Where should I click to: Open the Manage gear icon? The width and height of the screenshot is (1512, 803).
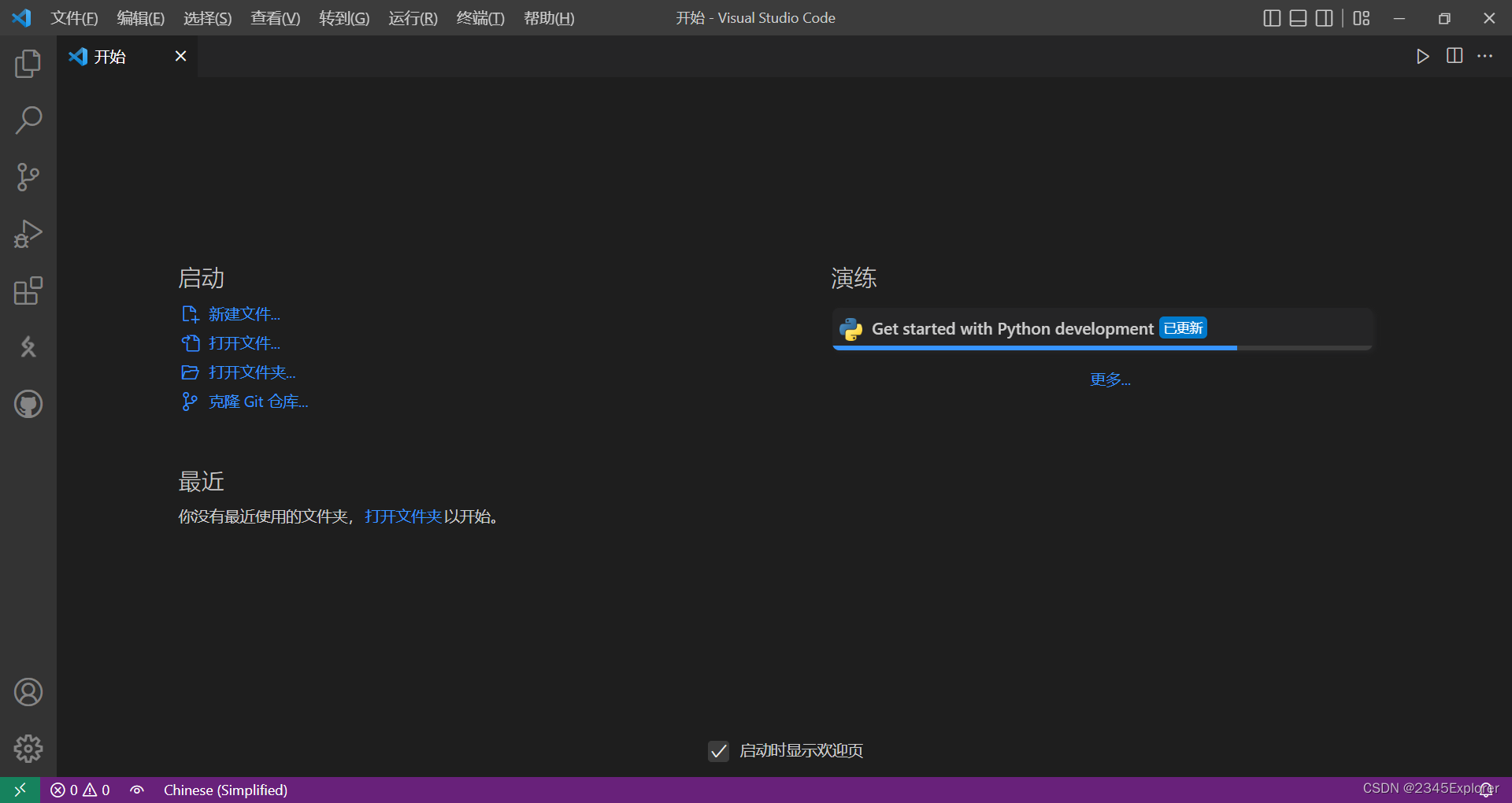(x=28, y=749)
